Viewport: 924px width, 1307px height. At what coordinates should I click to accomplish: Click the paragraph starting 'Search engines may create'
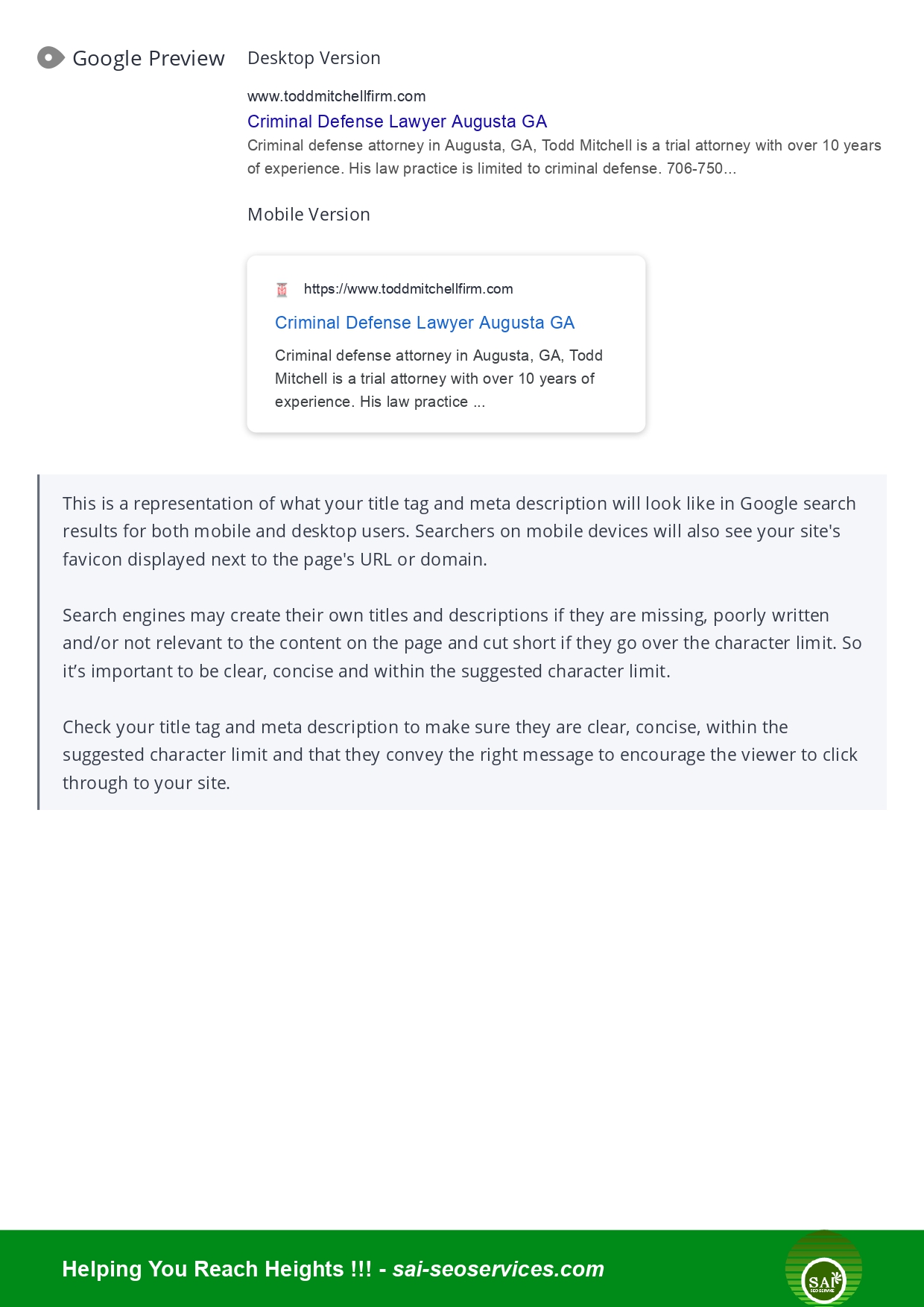tap(462, 643)
